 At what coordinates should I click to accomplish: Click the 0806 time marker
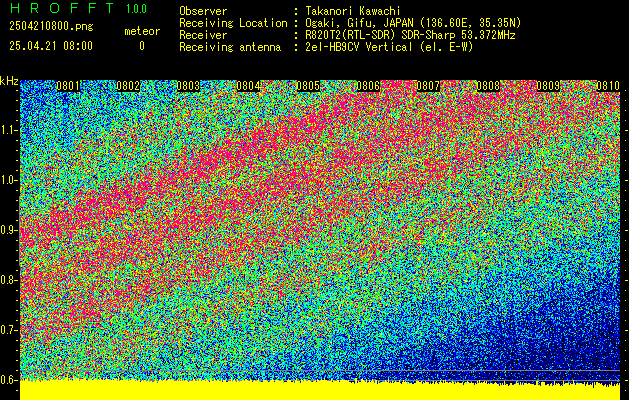click(x=368, y=86)
